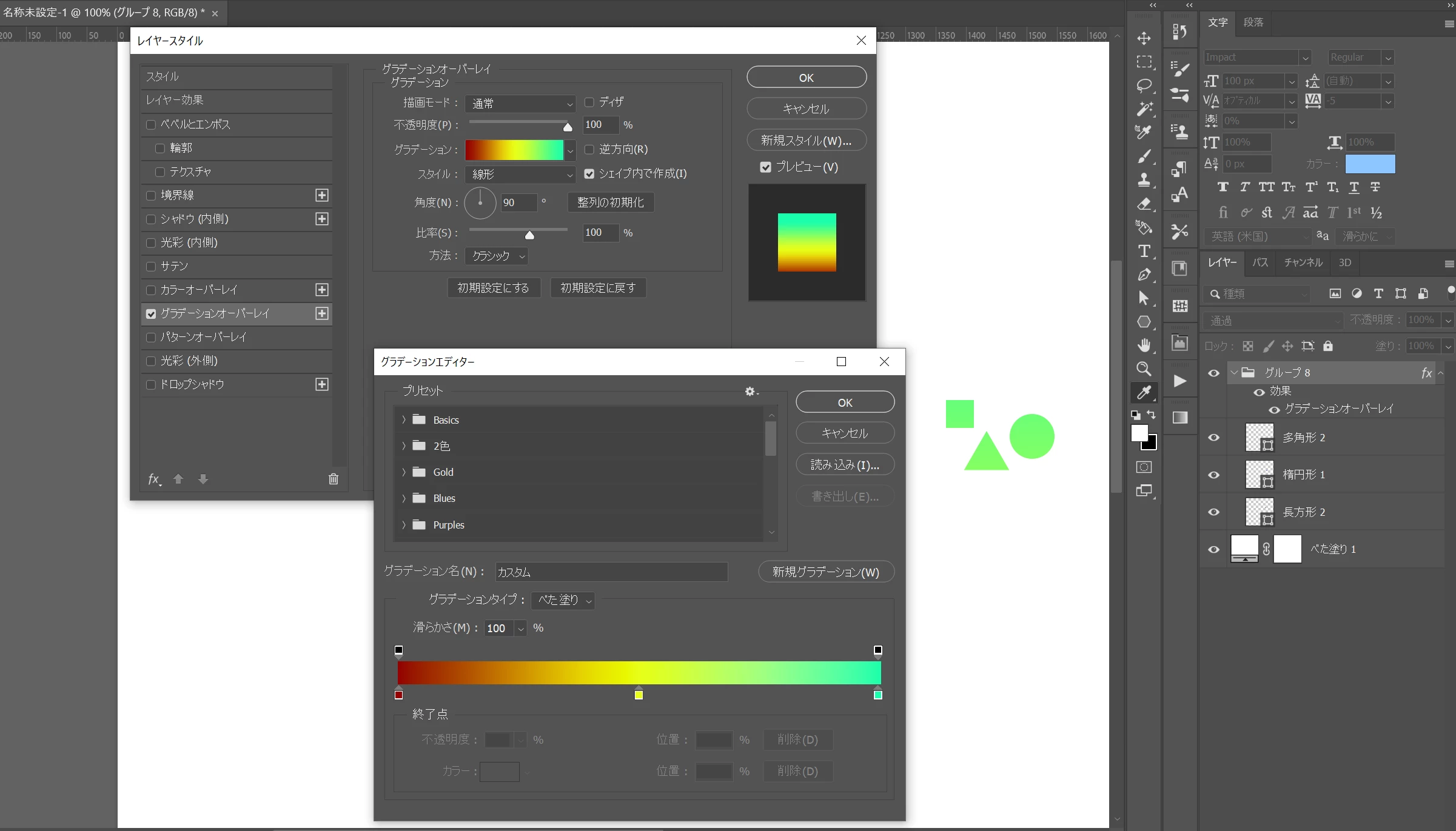This screenshot has height=831, width=1456.
Task: Enable the Reverse (逆方向) checkbox
Action: tap(589, 149)
